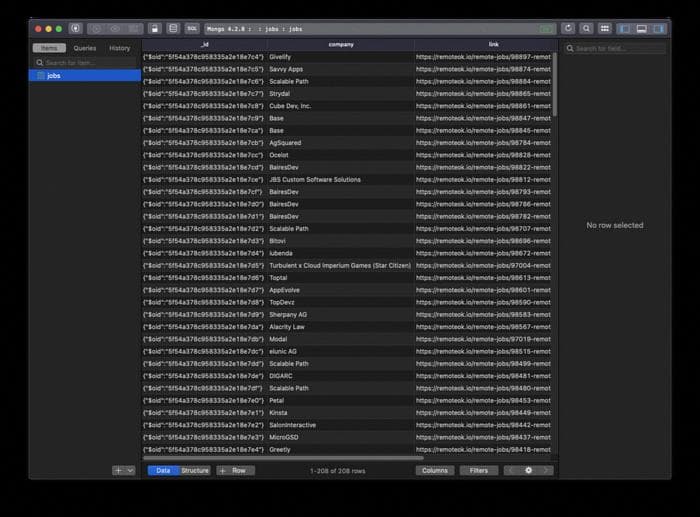Click the add Row button
Image resolution: width=700 pixels, height=517 pixels.
[x=235, y=471]
